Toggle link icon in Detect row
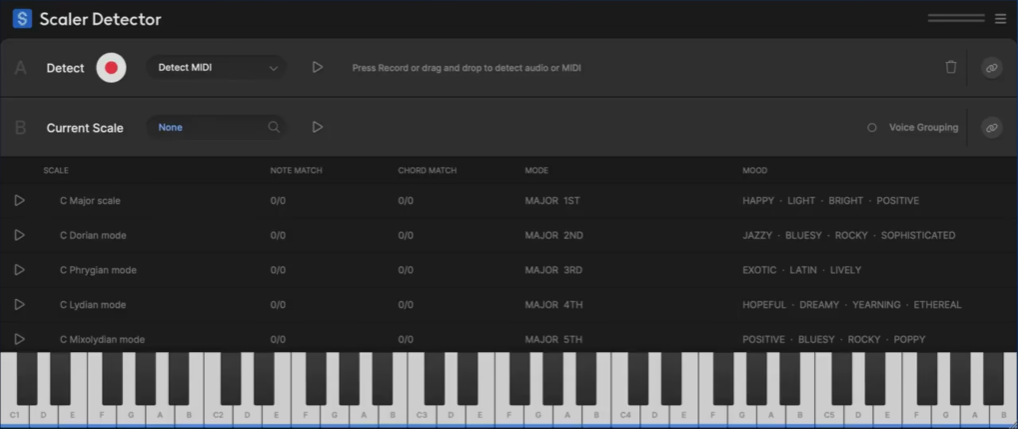Screen dimensions: 1018x429 [991, 67]
